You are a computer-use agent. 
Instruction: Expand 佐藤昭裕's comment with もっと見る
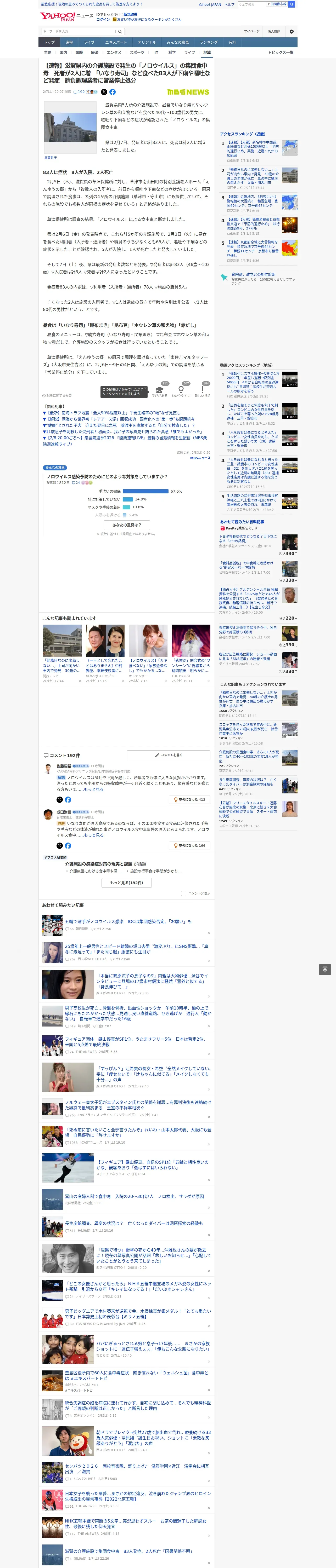[93, 789]
